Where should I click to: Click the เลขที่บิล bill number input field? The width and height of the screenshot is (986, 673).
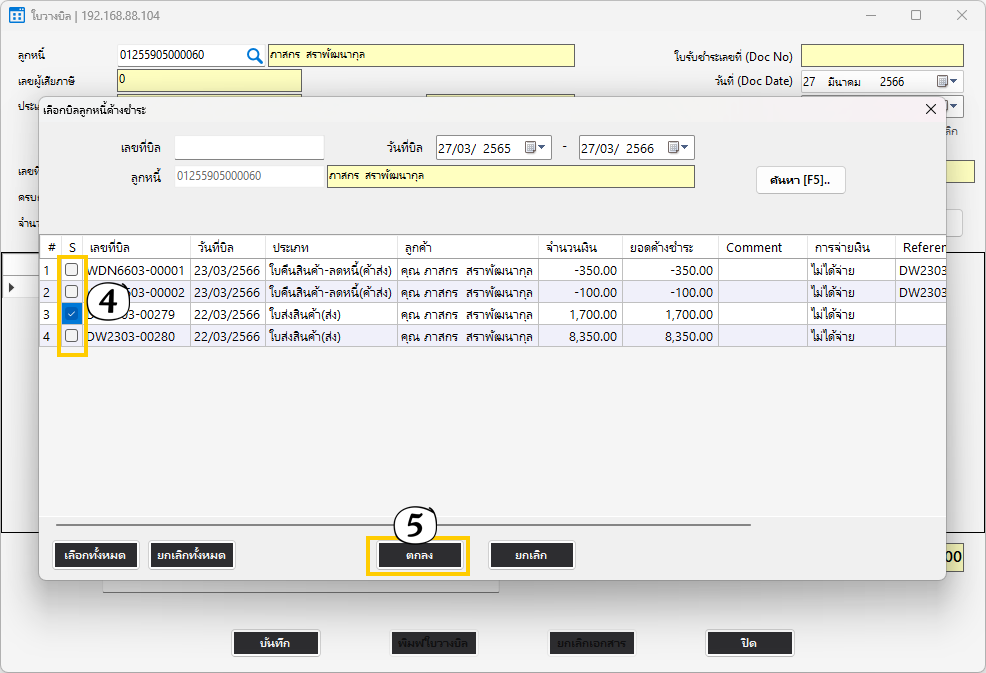(x=249, y=148)
